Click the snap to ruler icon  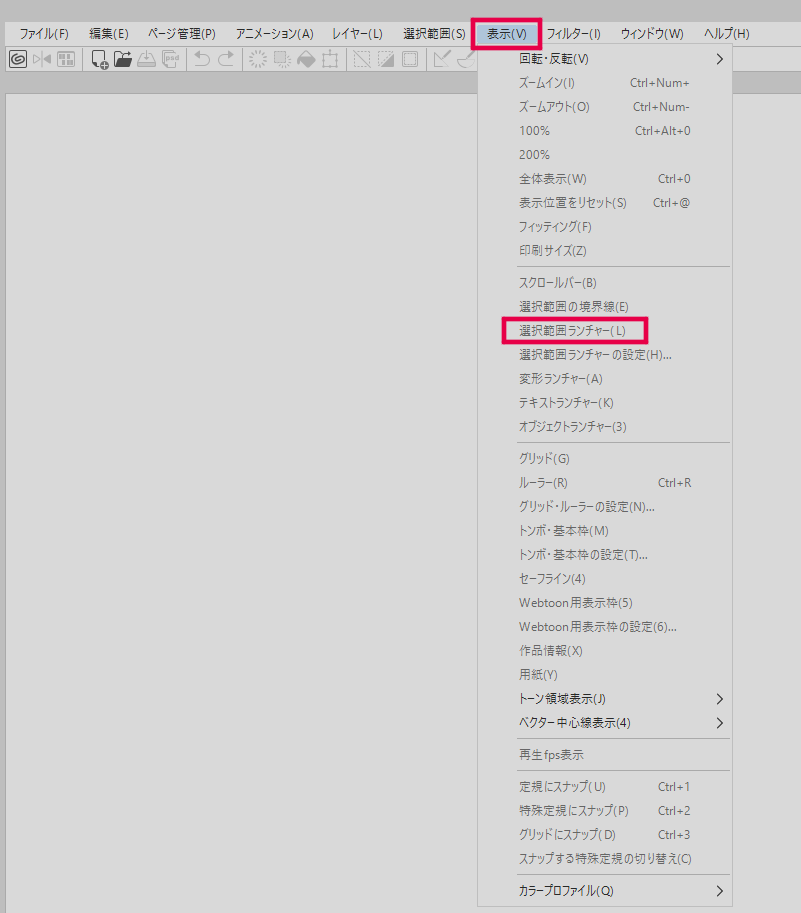pos(442,59)
